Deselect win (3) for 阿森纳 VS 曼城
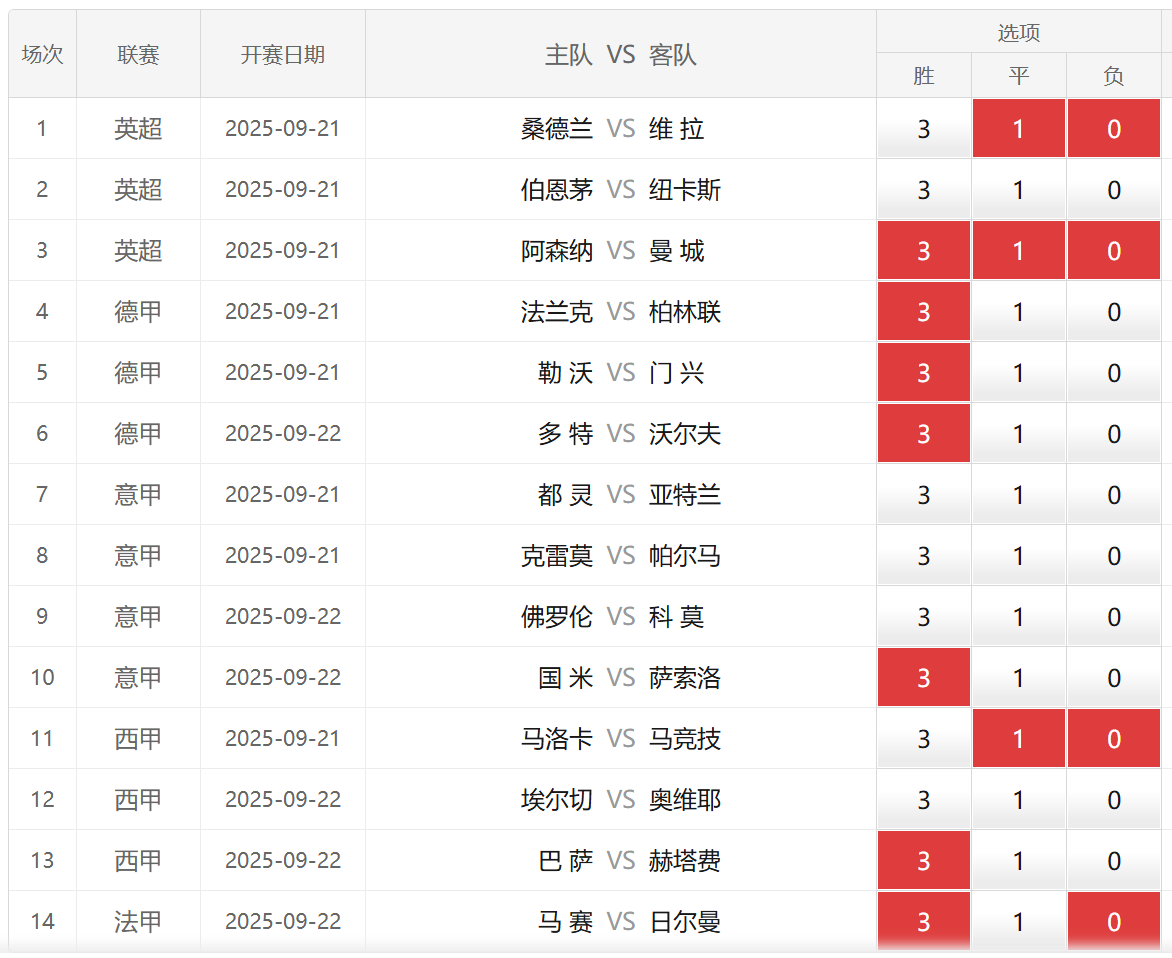The height and width of the screenshot is (958, 1172). 923,251
